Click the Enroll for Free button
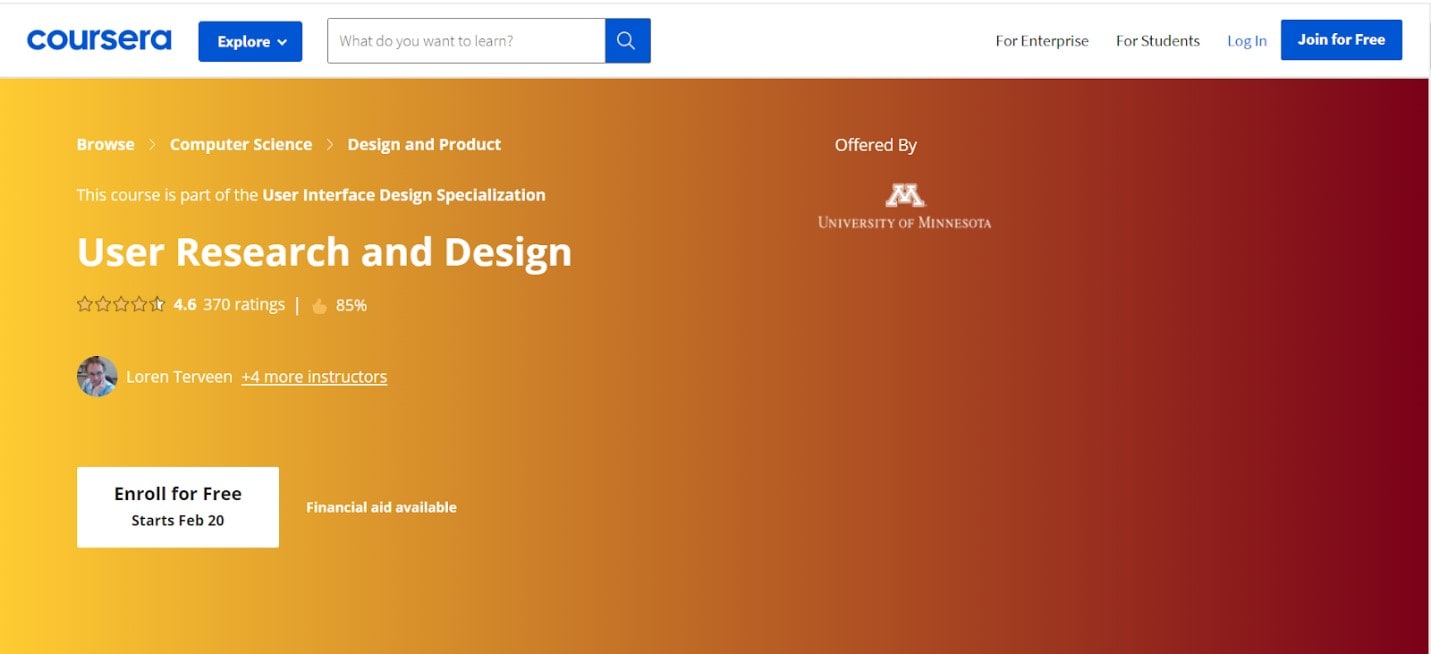The height and width of the screenshot is (654, 1431). (x=178, y=506)
